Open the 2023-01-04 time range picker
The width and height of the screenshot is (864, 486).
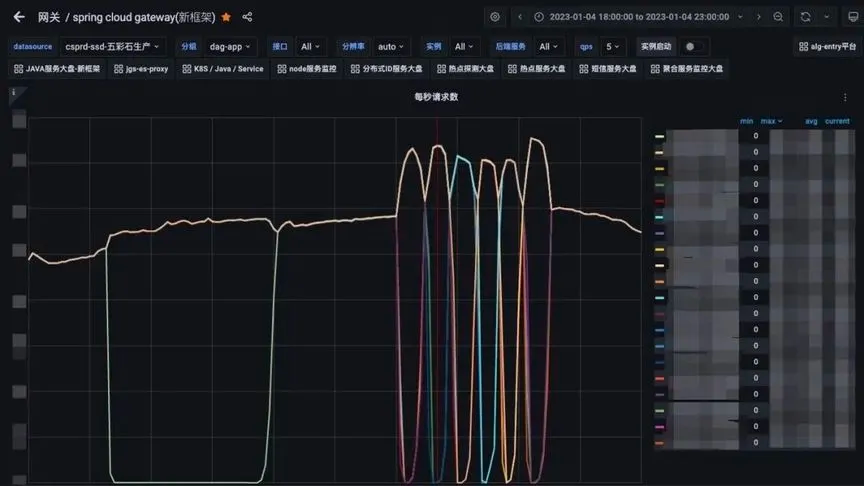click(x=639, y=17)
